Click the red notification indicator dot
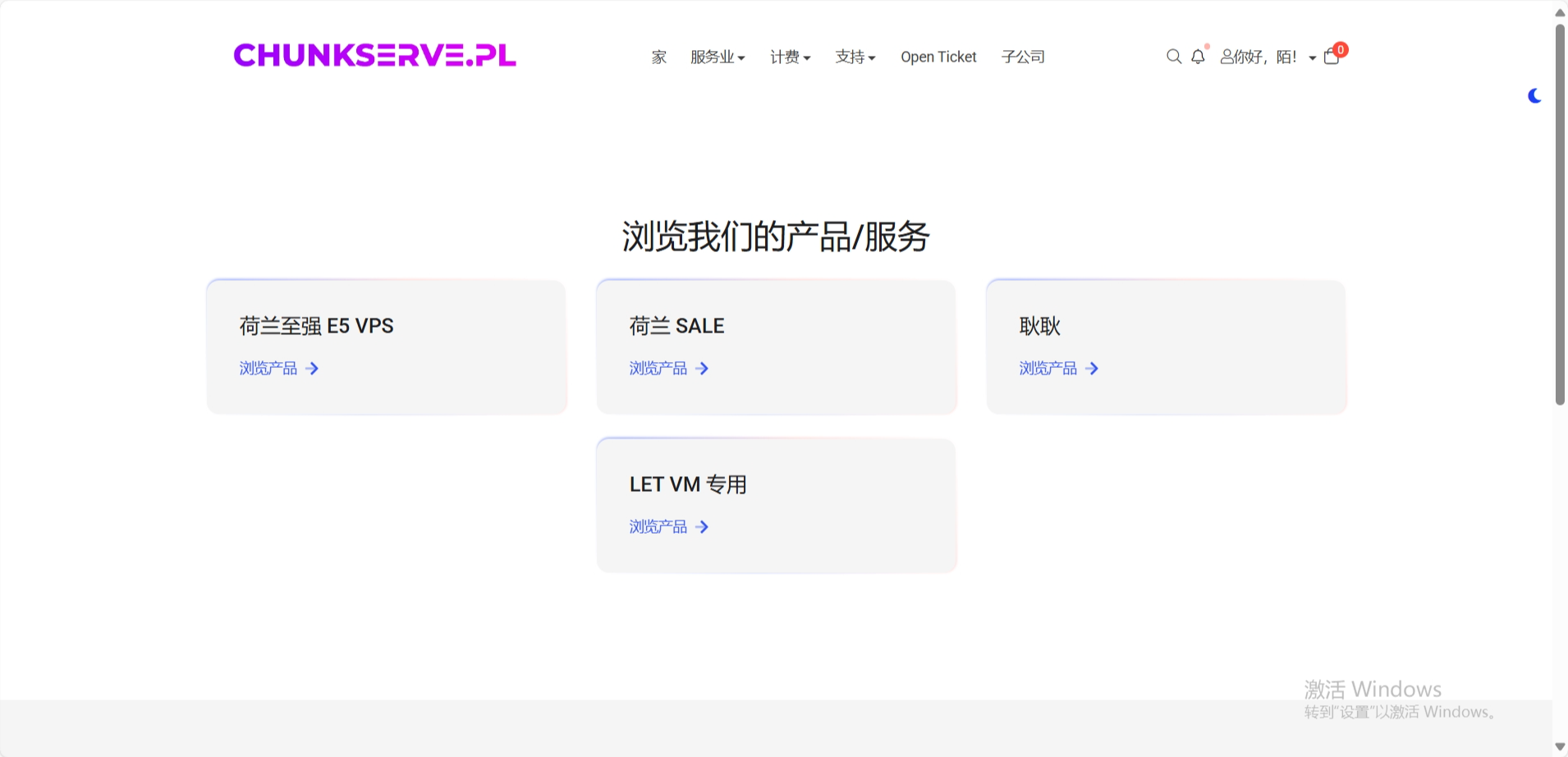Viewport: 1568px width, 757px height. click(x=1206, y=47)
